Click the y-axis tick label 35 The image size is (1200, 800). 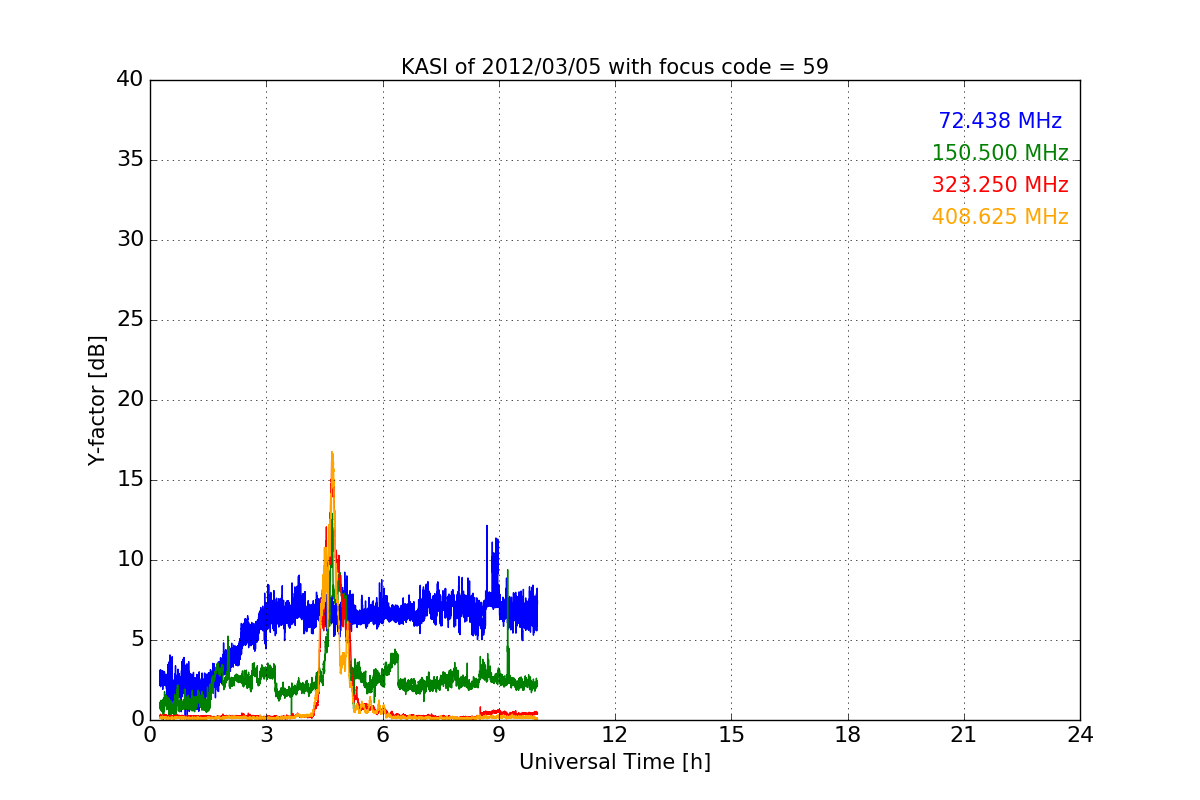pyautogui.click(x=130, y=160)
